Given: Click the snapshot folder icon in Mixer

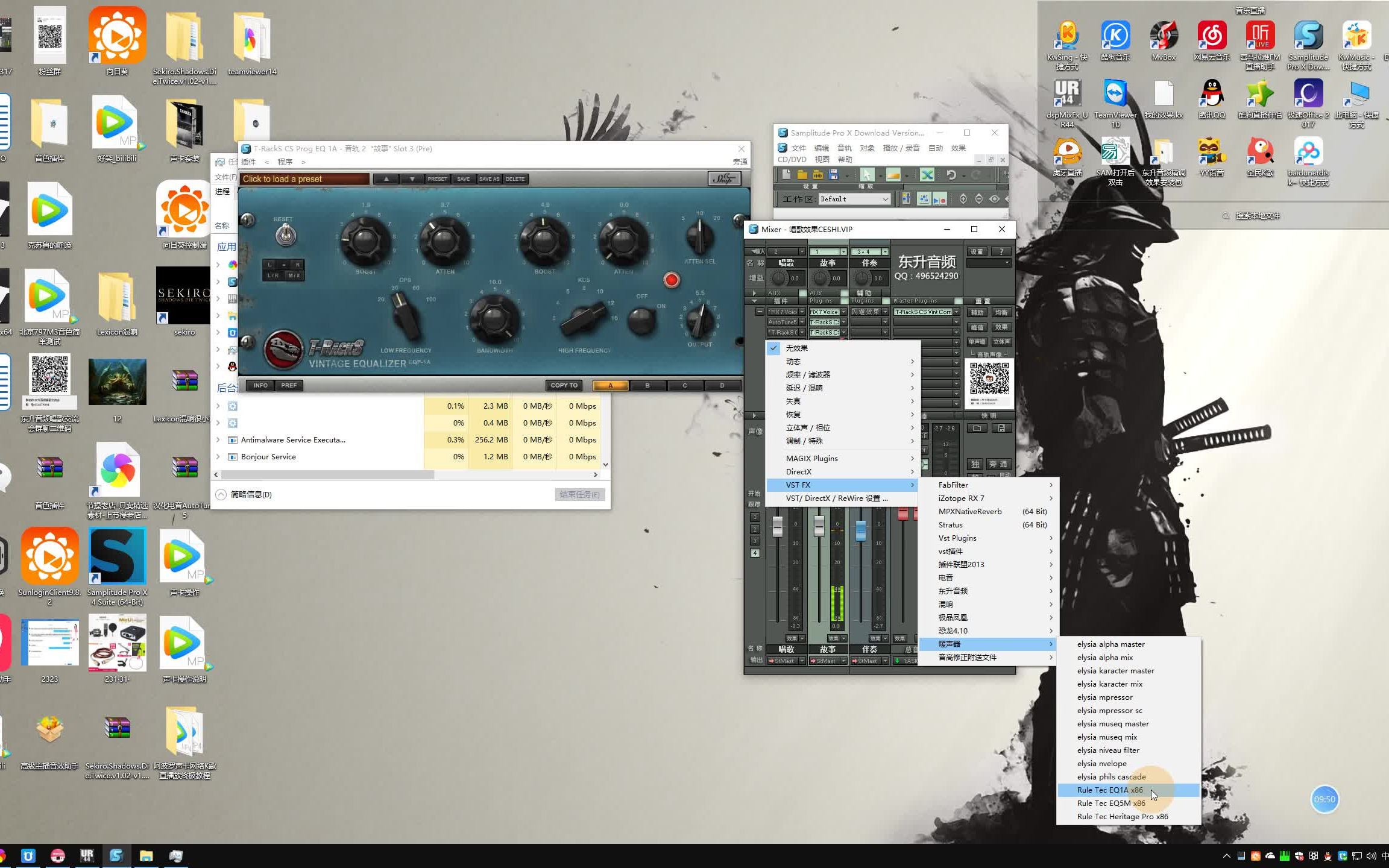Looking at the screenshot, I should point(977,428).
